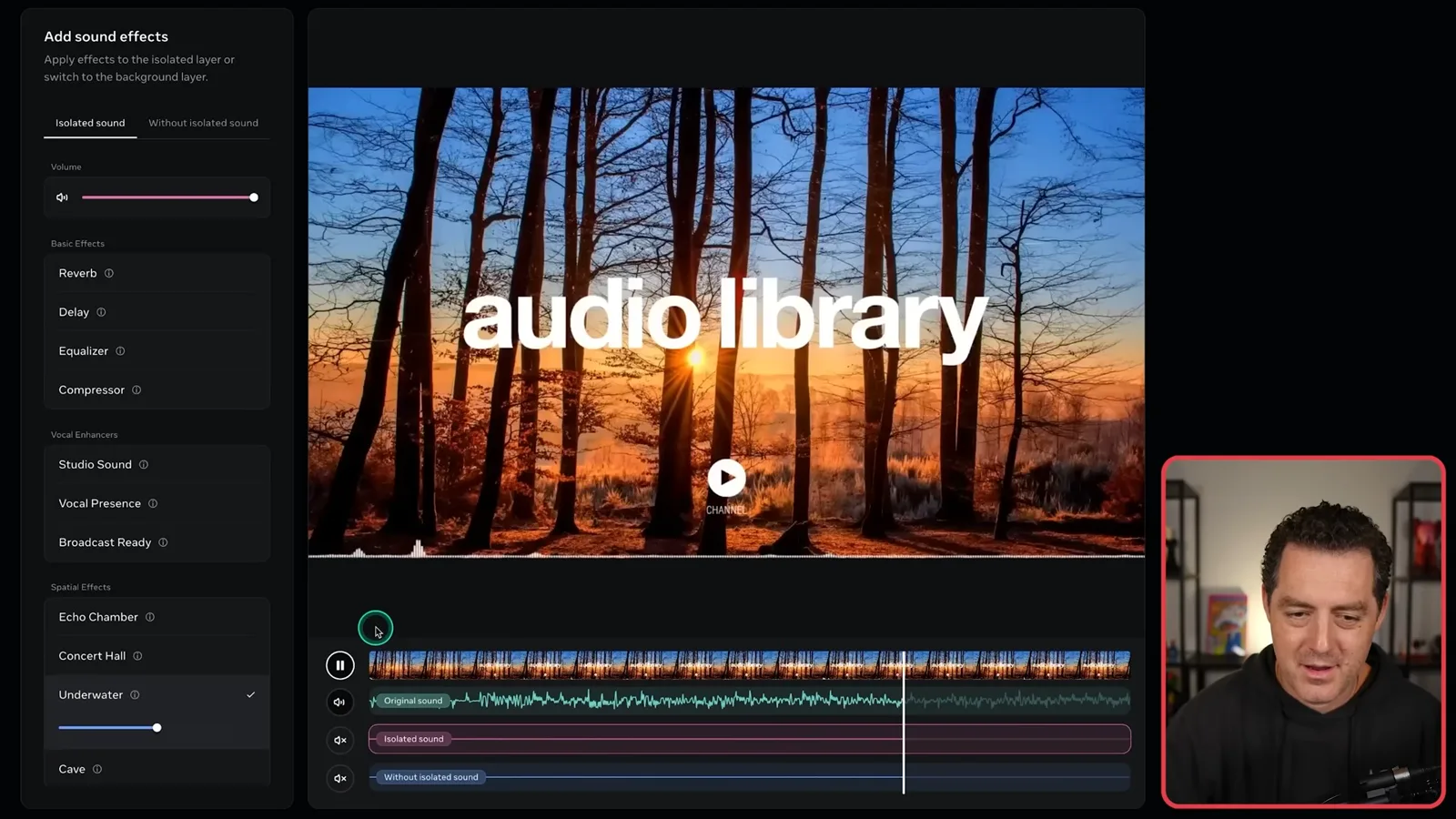Pause playback with the pause button
The image size is (1456, 819).
coord(340,665)
